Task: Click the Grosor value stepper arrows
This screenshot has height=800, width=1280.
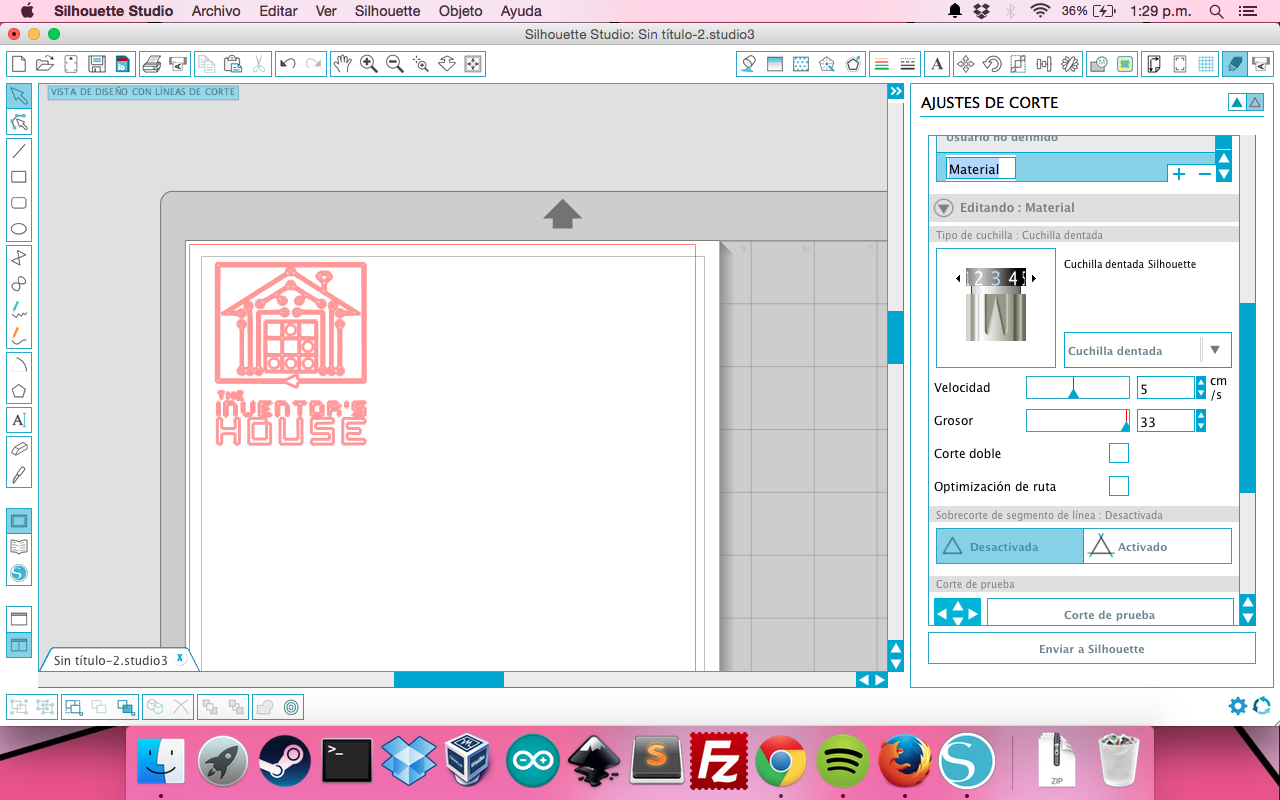Action: [x=1200, y=420]
